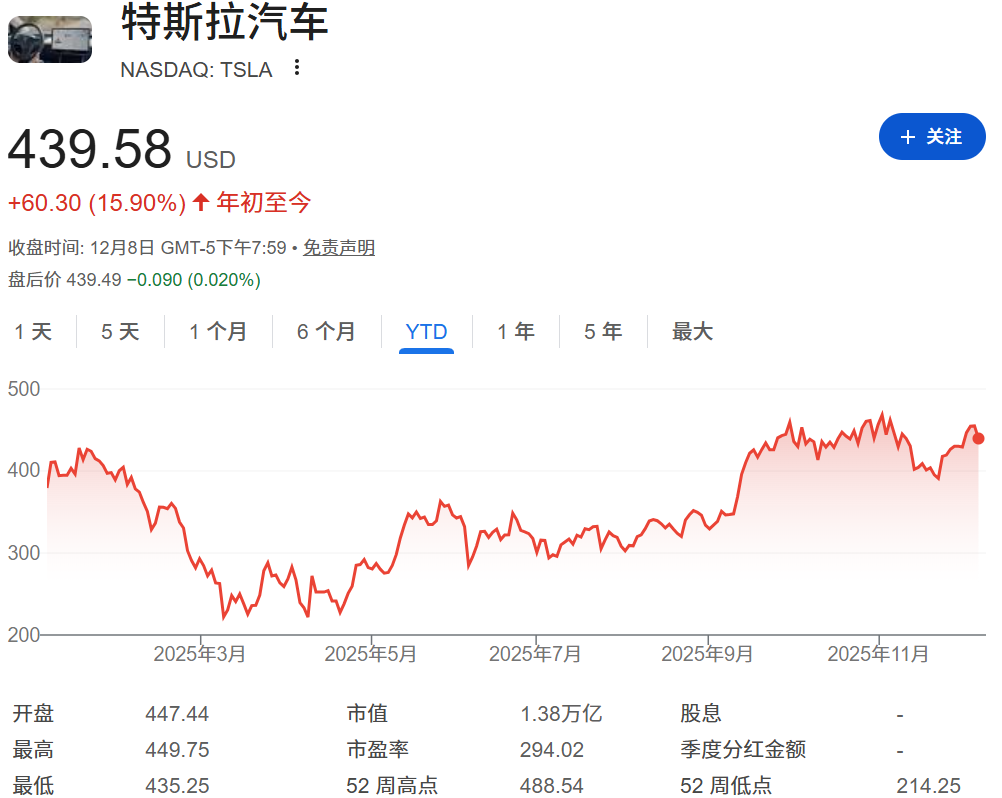The width and height of the screenshot is (1002, 798).
Task: Select the 最大 chart range
Action: point(692,331)
